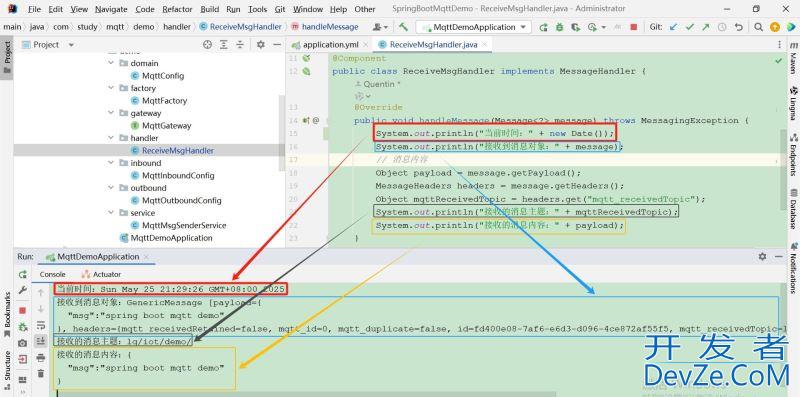
Task: Click the orange IDE update icon
Action: [774, 27]
